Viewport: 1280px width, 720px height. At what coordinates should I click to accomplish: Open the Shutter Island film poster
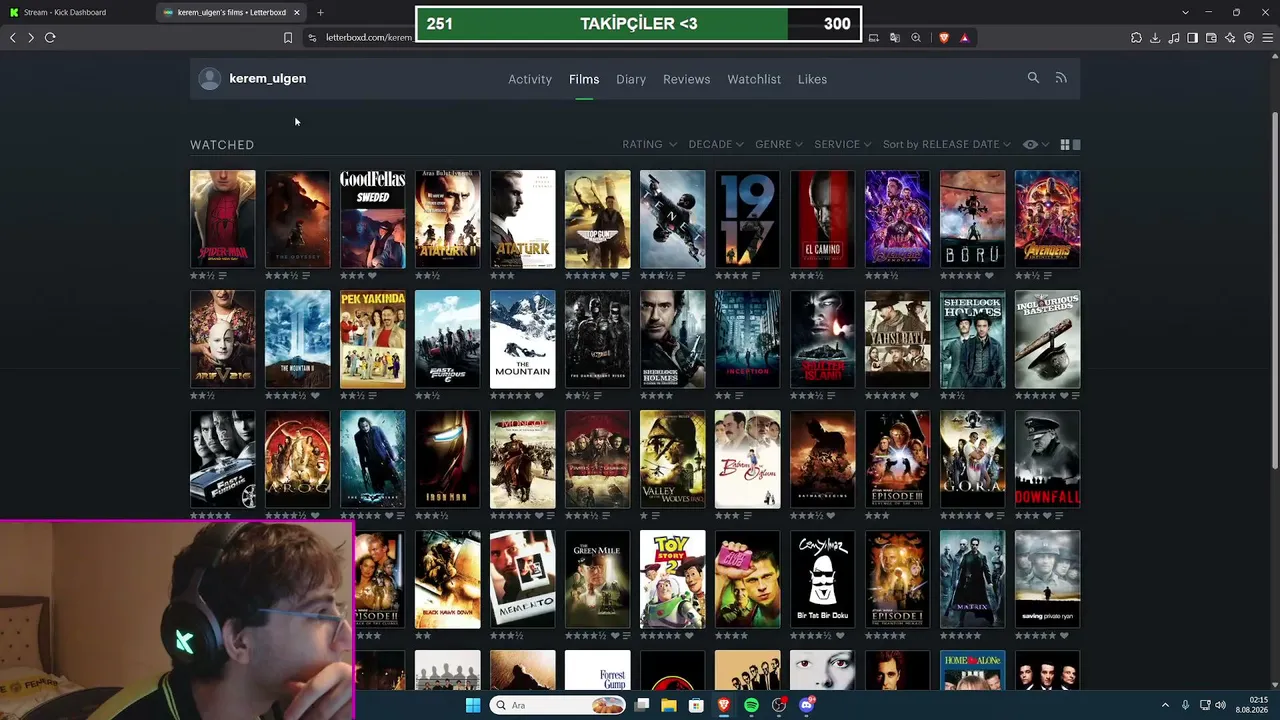click(822, 339)
